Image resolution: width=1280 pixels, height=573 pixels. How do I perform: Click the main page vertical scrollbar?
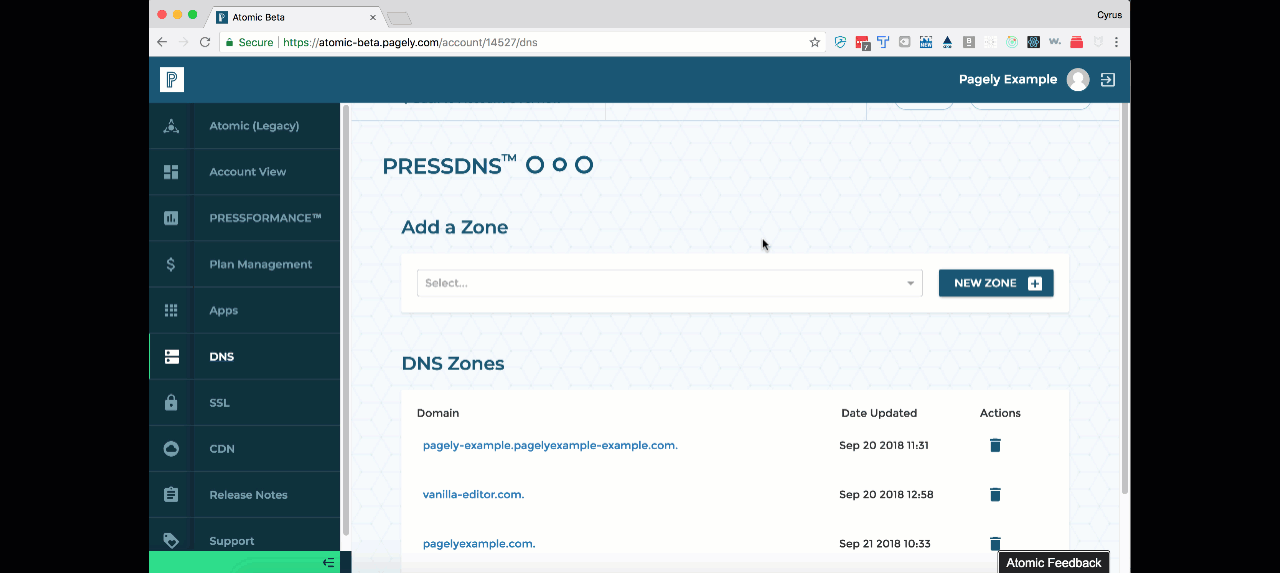point(1124,298)
